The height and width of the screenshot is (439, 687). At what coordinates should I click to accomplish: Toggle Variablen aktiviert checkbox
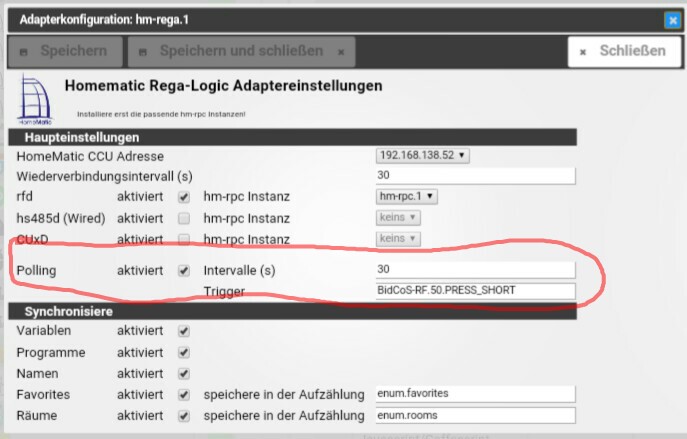[x=184, y=331]
